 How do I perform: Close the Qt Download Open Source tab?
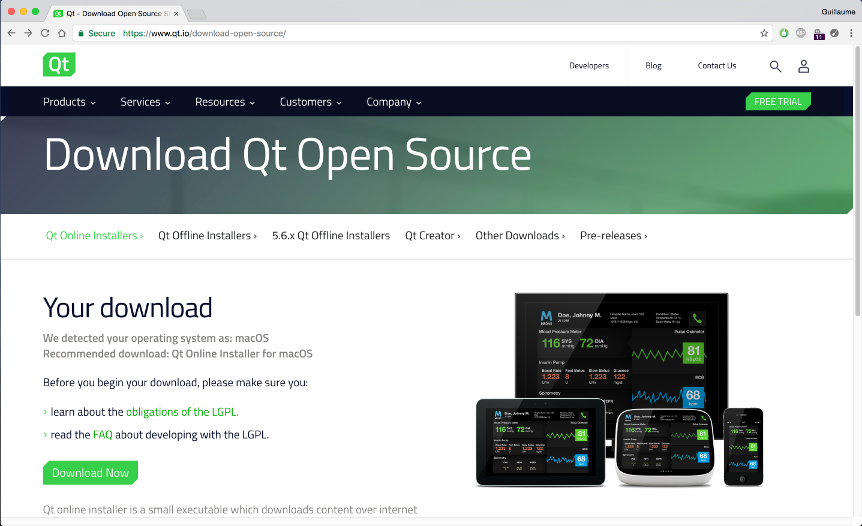click(x=176, y=14)
